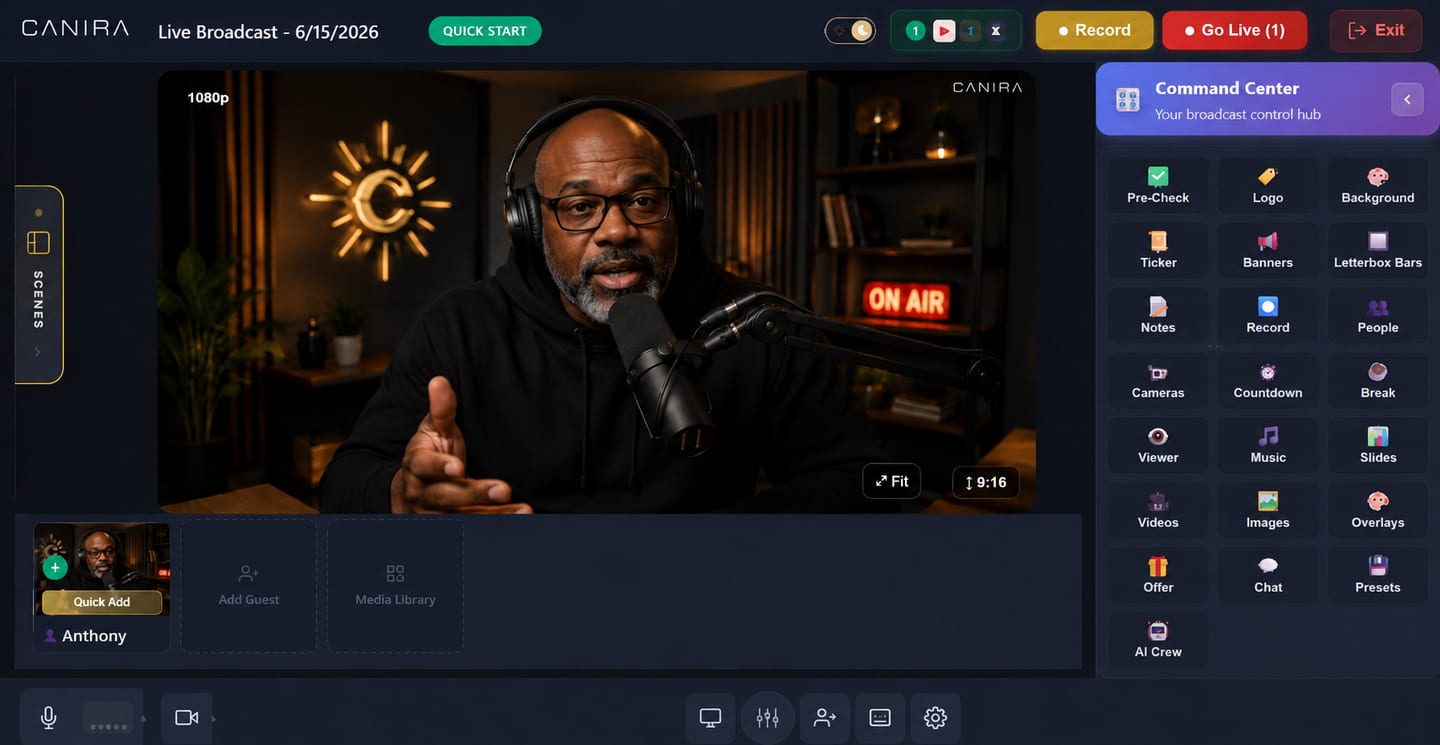Click the microphone level meter dots
This screenshot has width=1440, height=745.
(108, 720)
